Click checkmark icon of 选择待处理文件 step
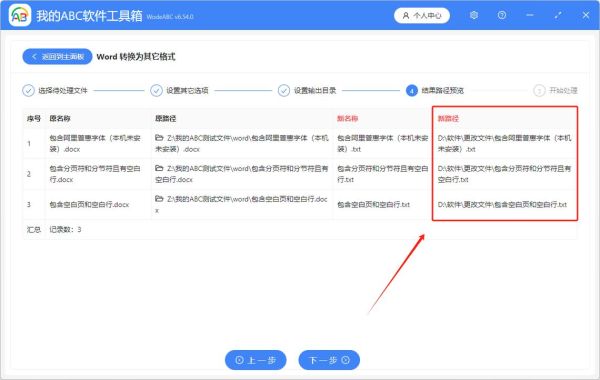This screenshot has width=600, height=380. (28, 91)
